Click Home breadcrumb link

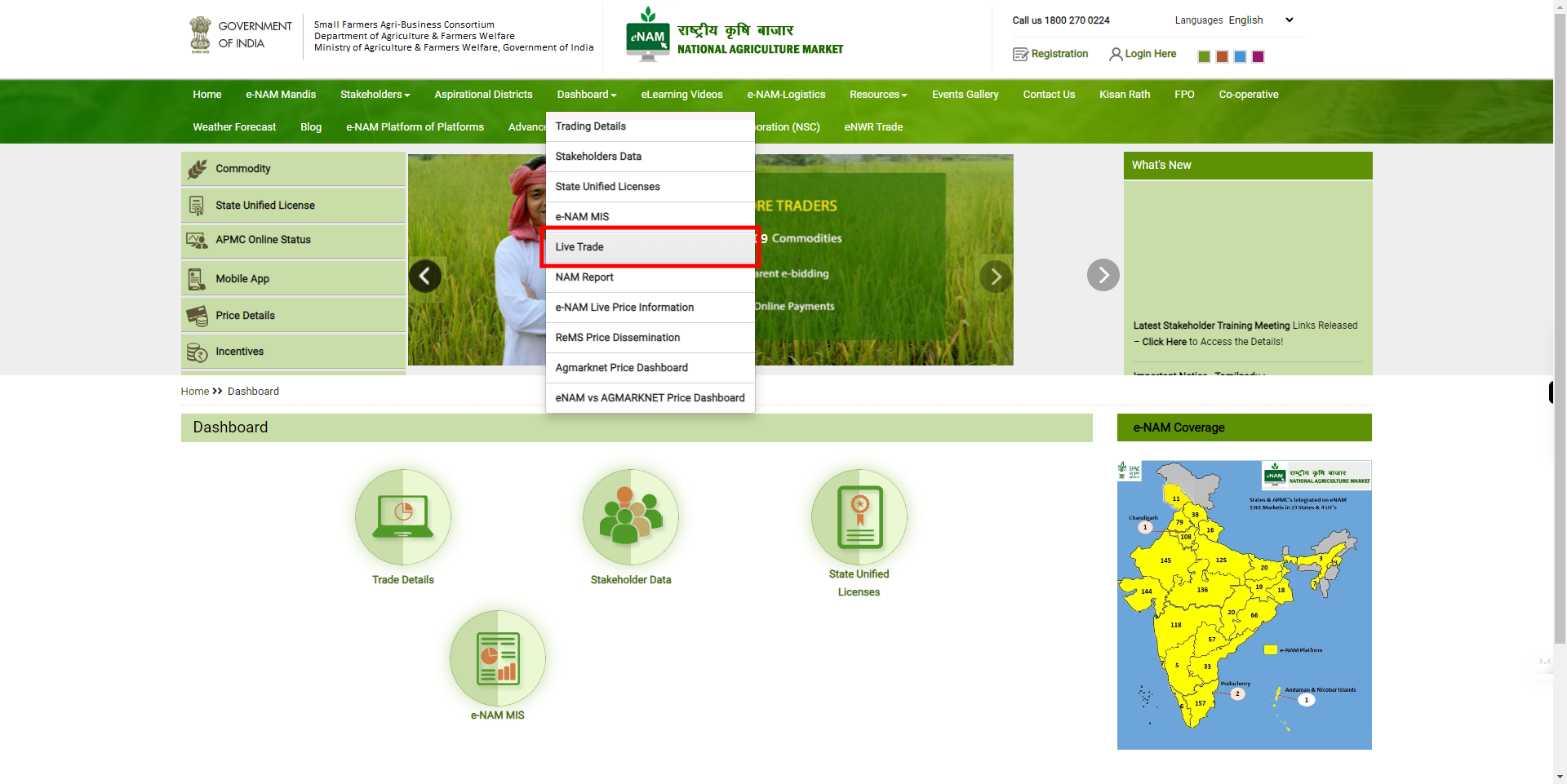195,392
